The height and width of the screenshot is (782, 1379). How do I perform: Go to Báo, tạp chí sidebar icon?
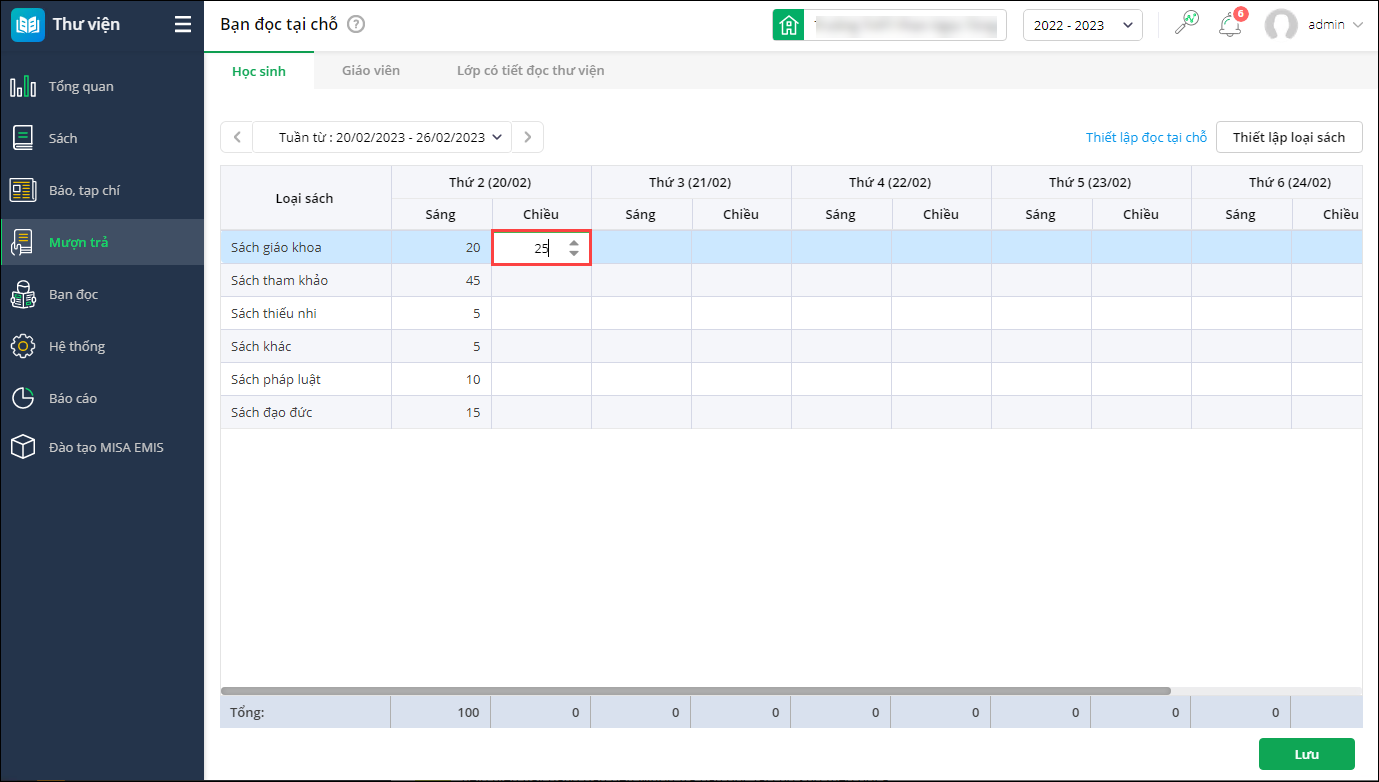click(23, 190)
